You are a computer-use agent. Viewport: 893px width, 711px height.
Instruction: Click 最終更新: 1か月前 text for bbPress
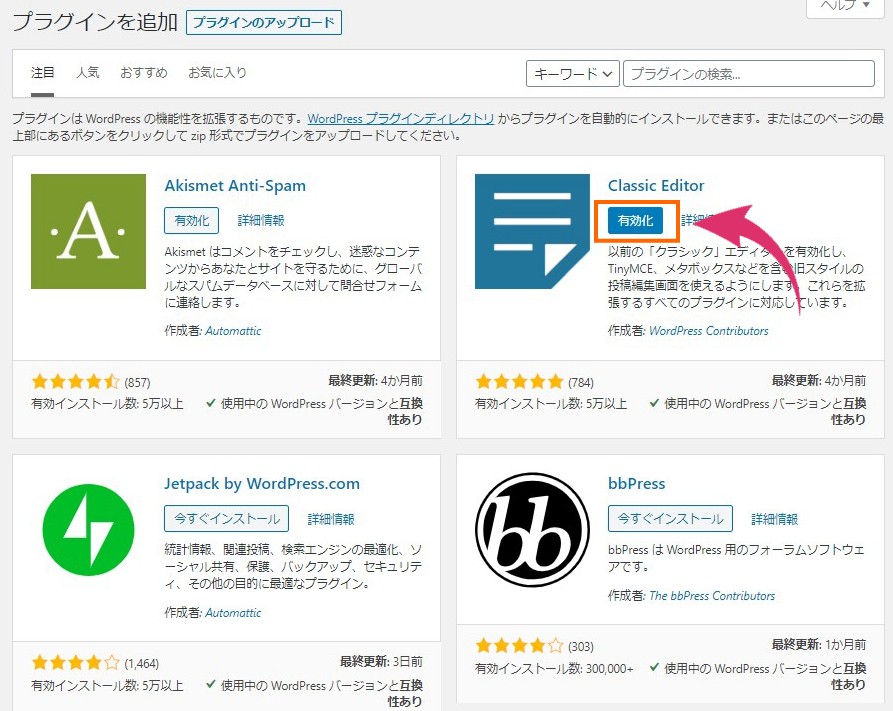818,644
